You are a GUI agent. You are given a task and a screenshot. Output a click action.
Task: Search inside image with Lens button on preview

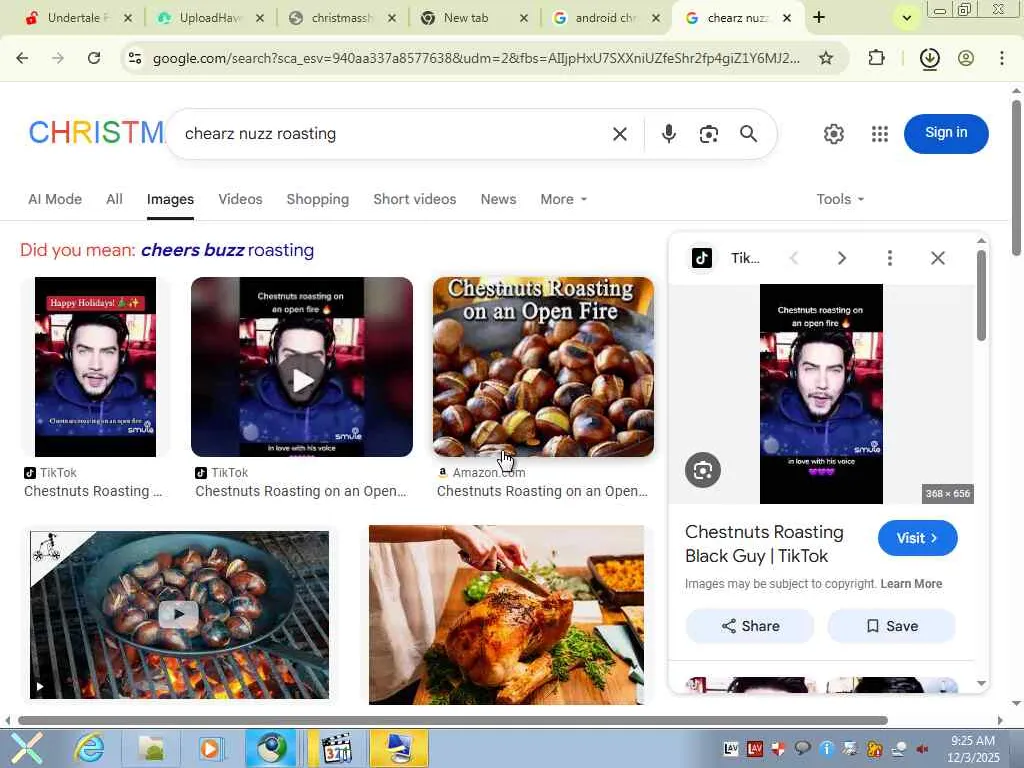[x=703, y=470]
